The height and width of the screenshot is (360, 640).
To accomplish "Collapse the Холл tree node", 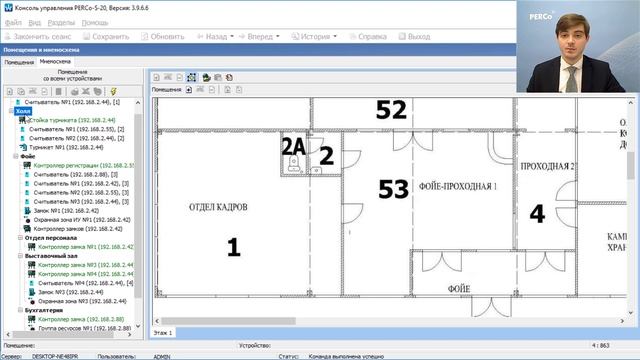I will point(11,111).
